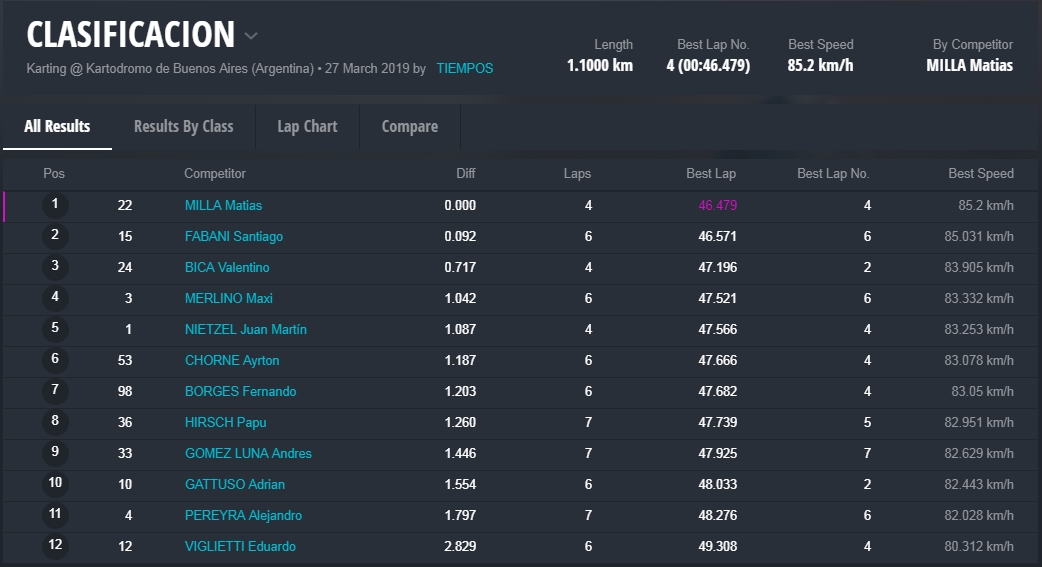Image resolution: width=1042 pixels, height=567 pixels.
Task: Select BICA Valentino competitor link
Action: [x=227, y=267]
